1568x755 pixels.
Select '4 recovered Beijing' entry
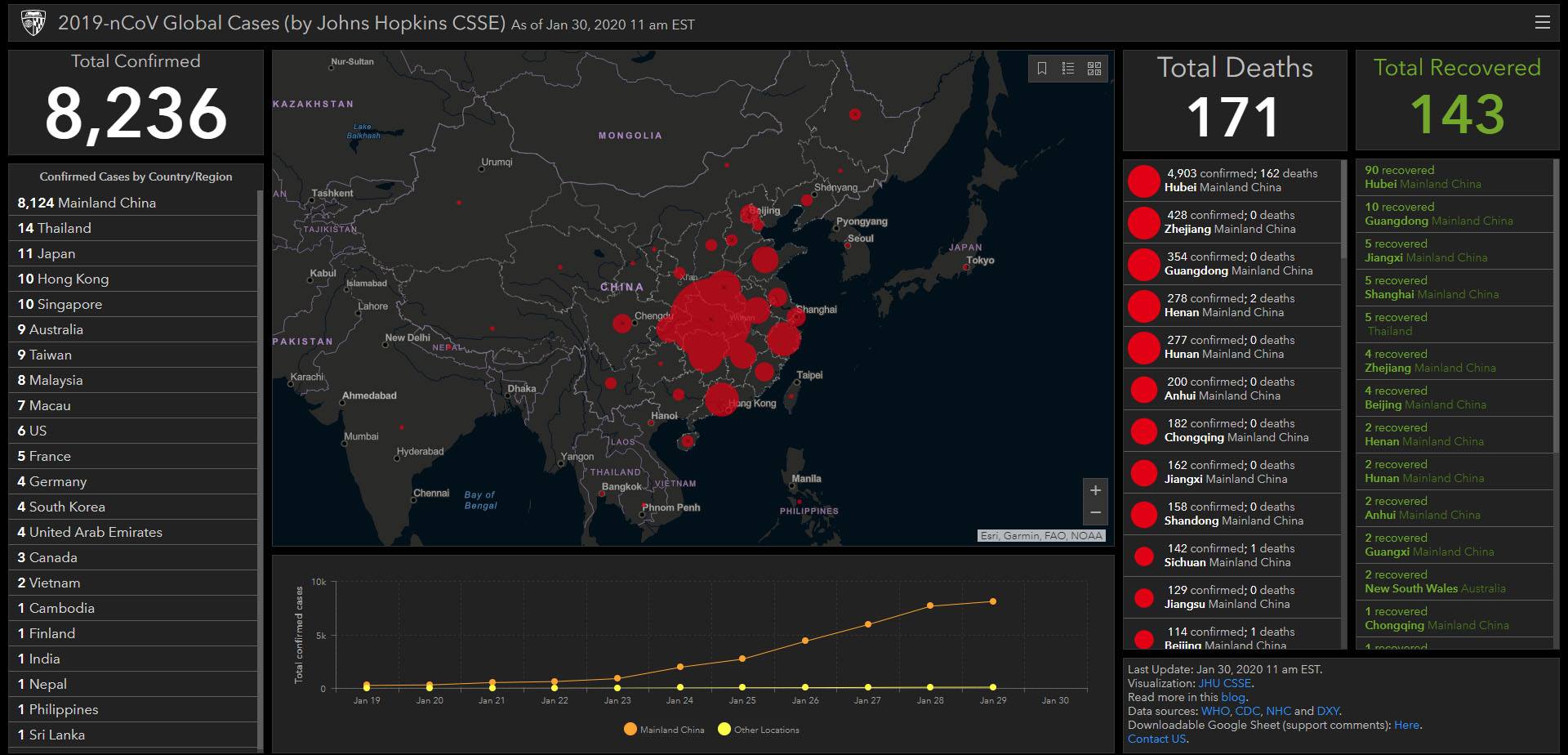click(x=1454, y=398)
